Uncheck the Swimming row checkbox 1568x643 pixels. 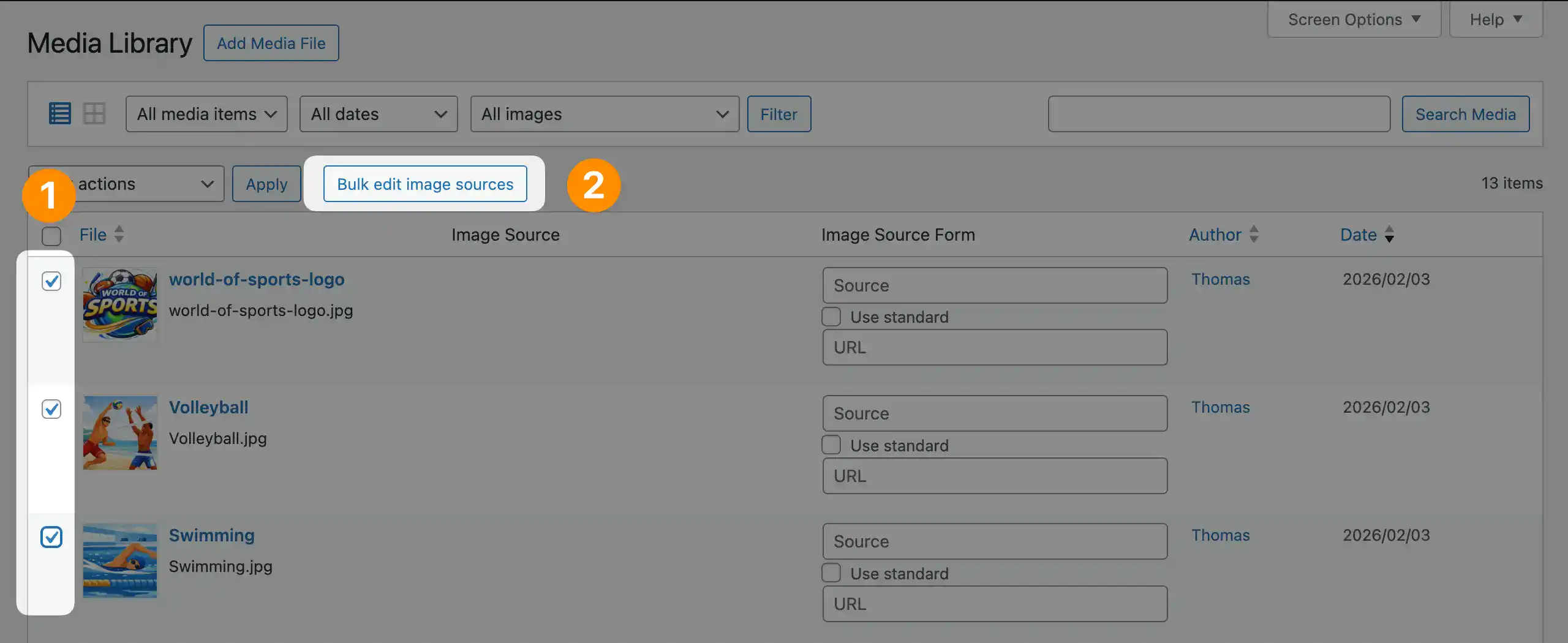(x=51, y=537)
